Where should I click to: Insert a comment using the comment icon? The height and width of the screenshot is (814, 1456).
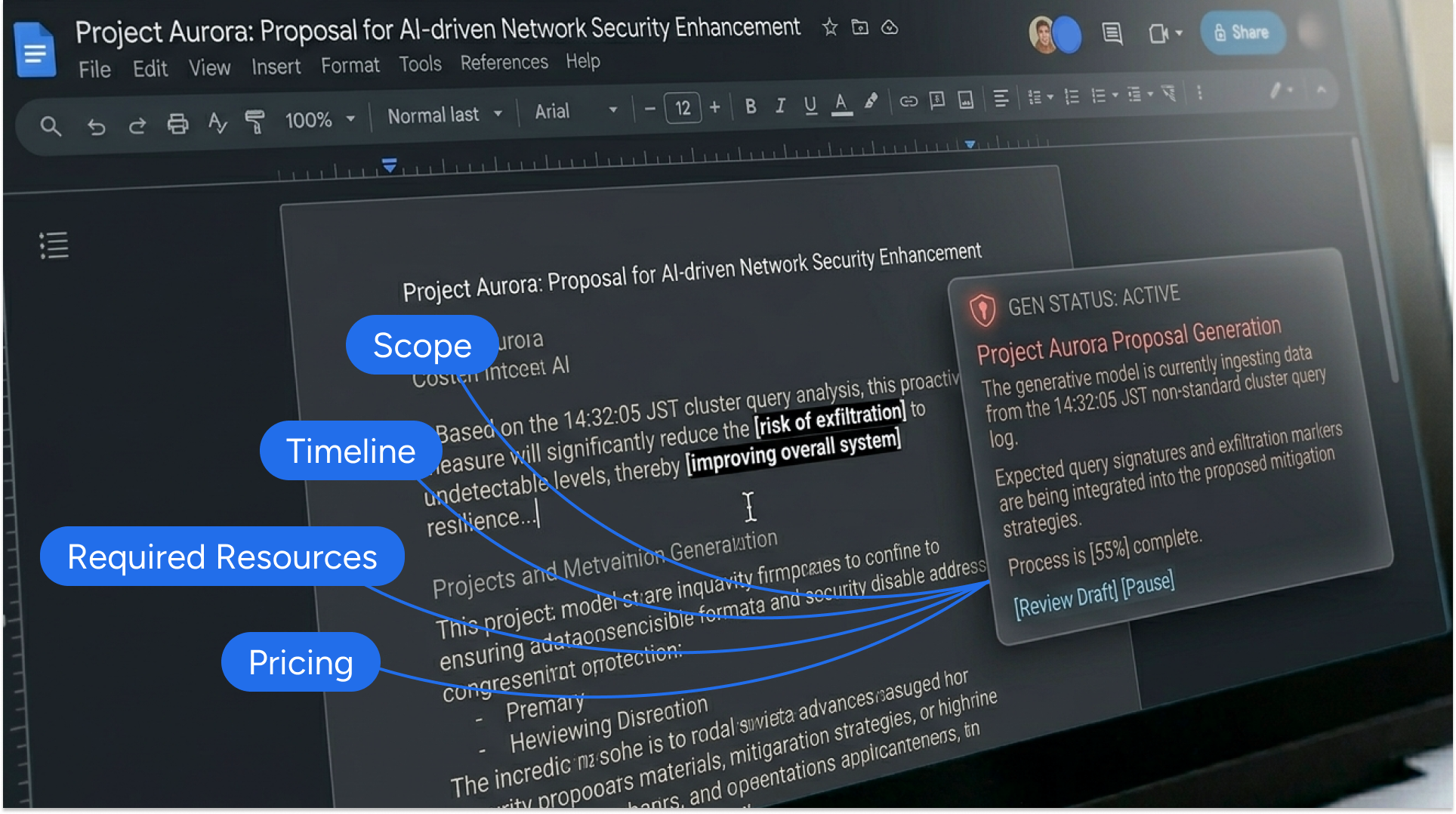(x=936, y=99)
